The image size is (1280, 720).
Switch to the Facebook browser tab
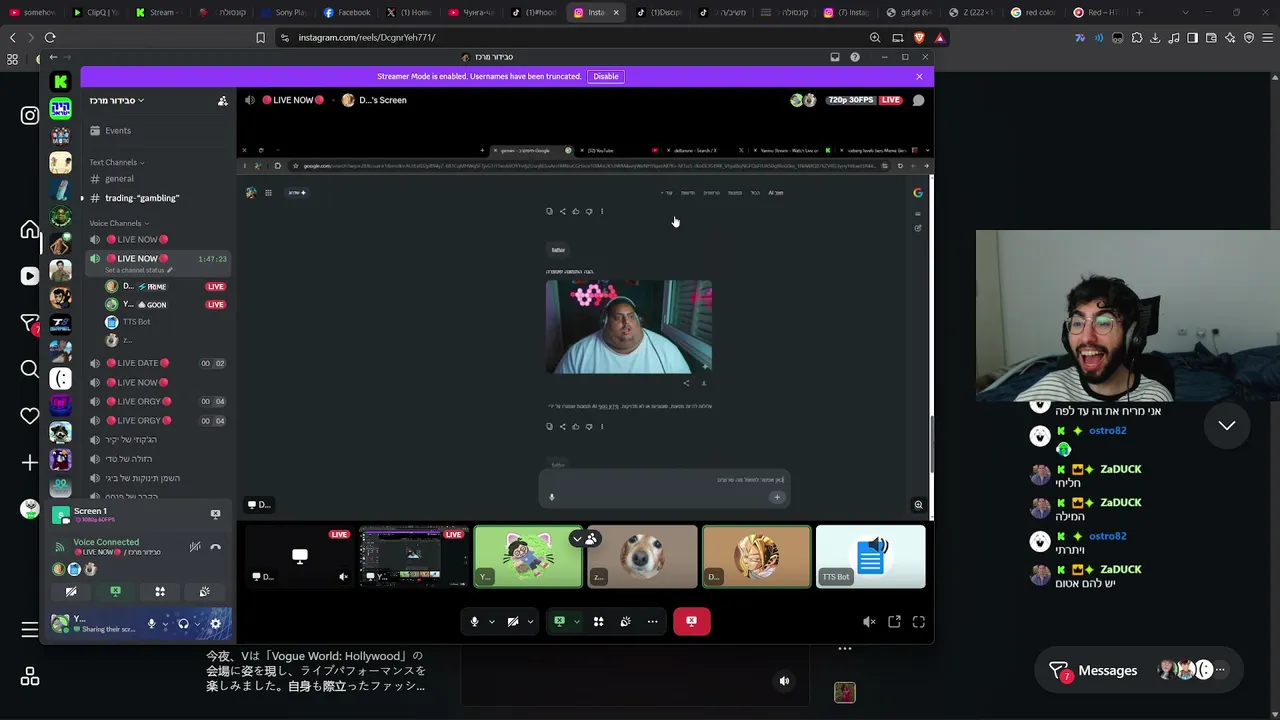[346, 13]
